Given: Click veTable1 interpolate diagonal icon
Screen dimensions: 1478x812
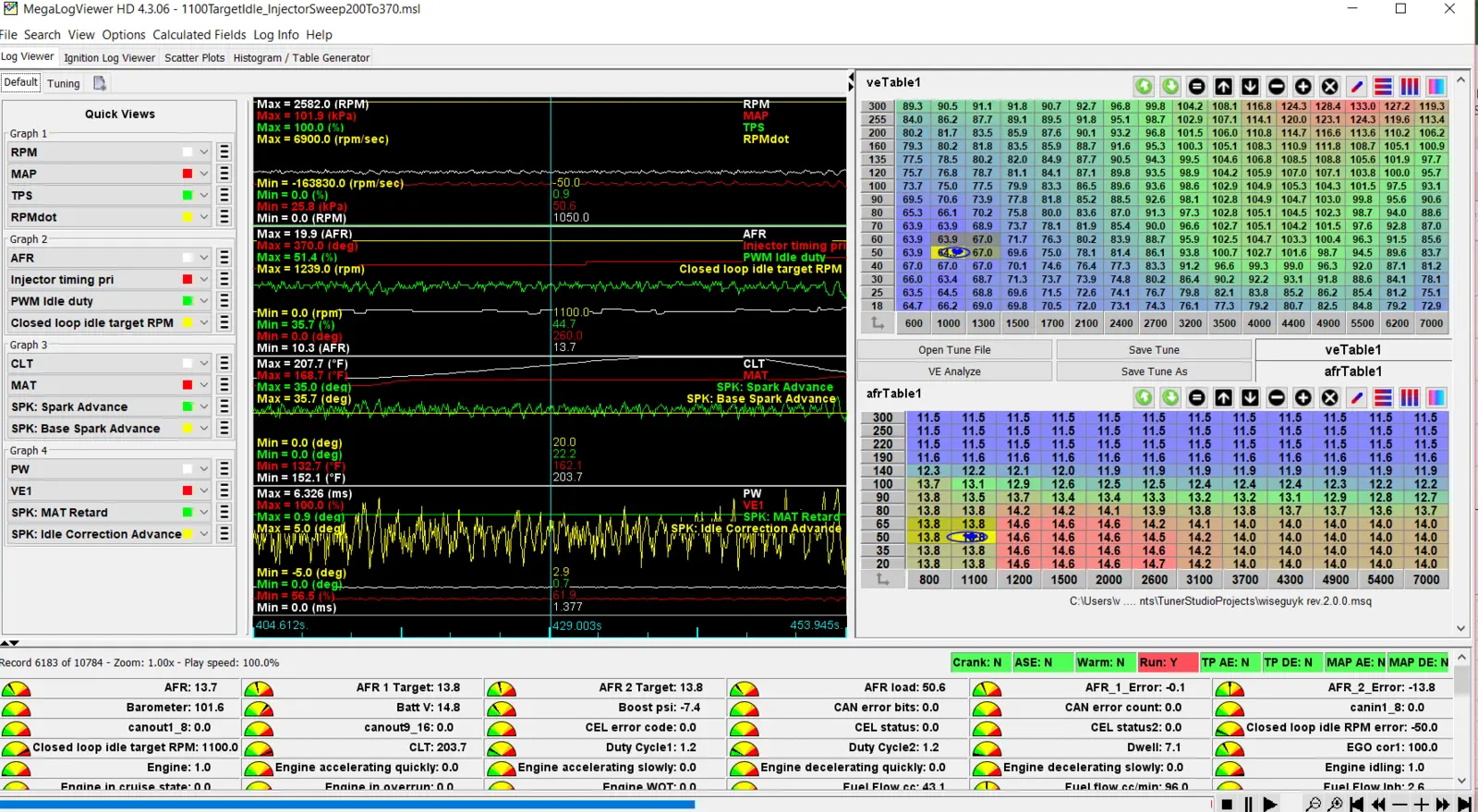Looking at the screenshot, I should tap(1357, 86).
